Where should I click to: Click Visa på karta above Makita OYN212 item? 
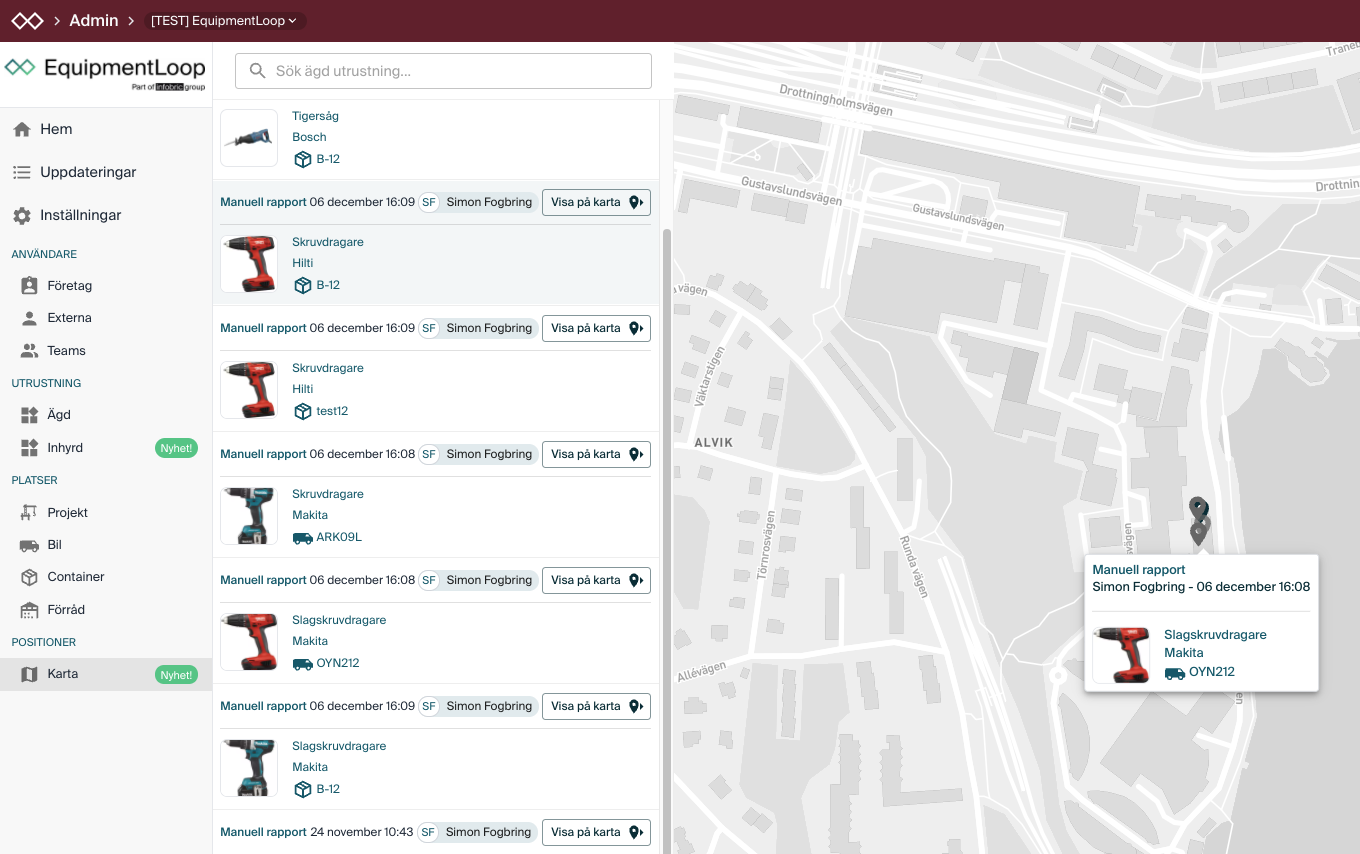pos(596,580)
